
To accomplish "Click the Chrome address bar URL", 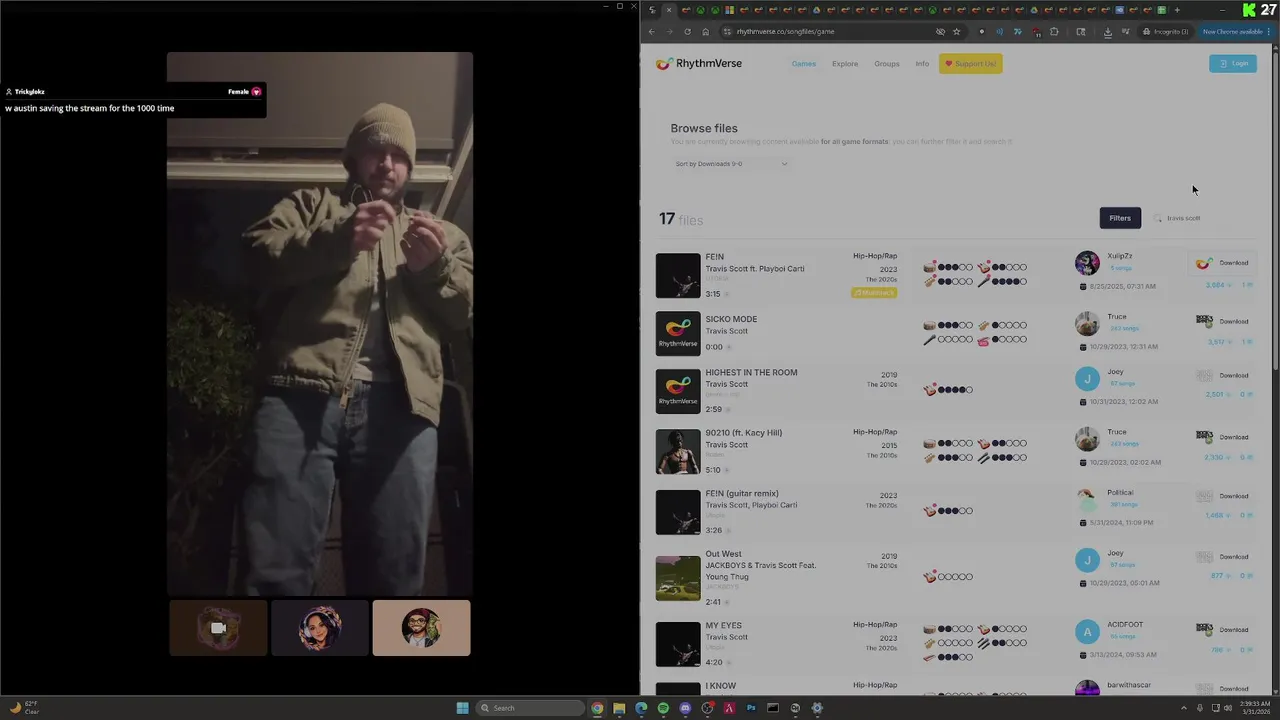I will click(x=785, y=31).
